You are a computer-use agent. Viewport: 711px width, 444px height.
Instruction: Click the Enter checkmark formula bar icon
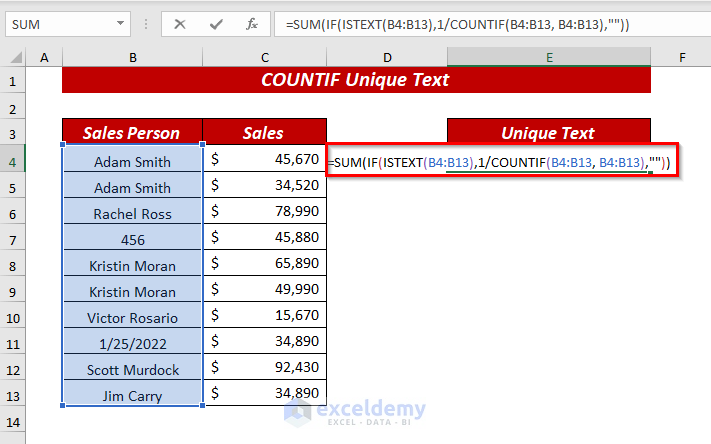tap(216, 23)
